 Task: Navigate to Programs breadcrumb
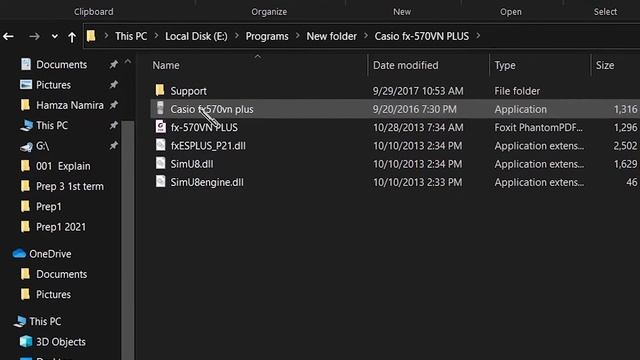click(x=267, y=36)
